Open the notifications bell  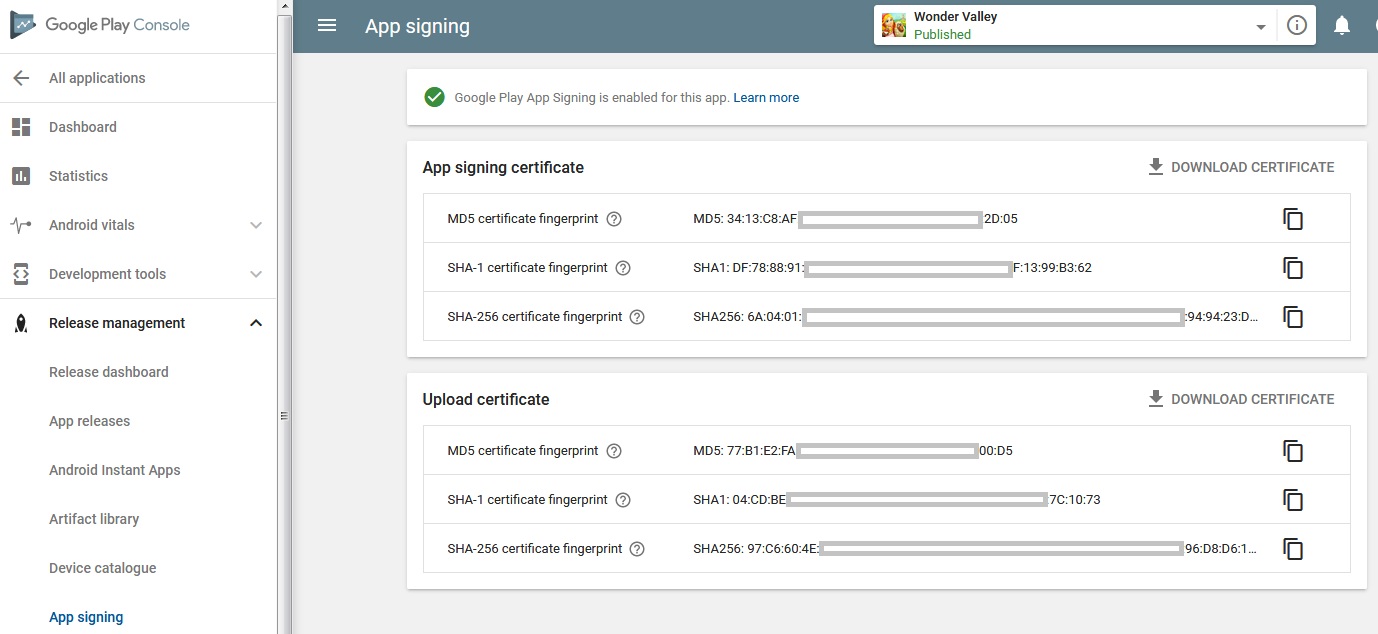(1342, 25)
